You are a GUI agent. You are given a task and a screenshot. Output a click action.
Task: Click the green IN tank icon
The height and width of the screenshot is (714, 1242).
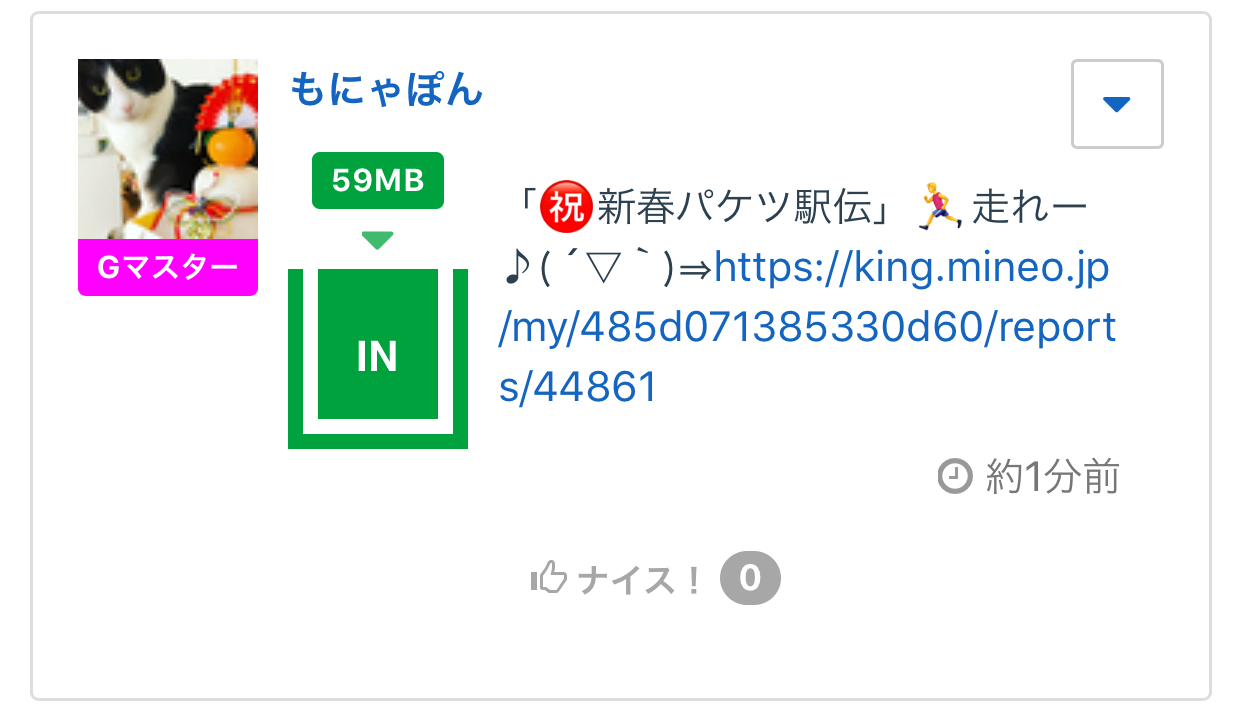tap(377, 355)
